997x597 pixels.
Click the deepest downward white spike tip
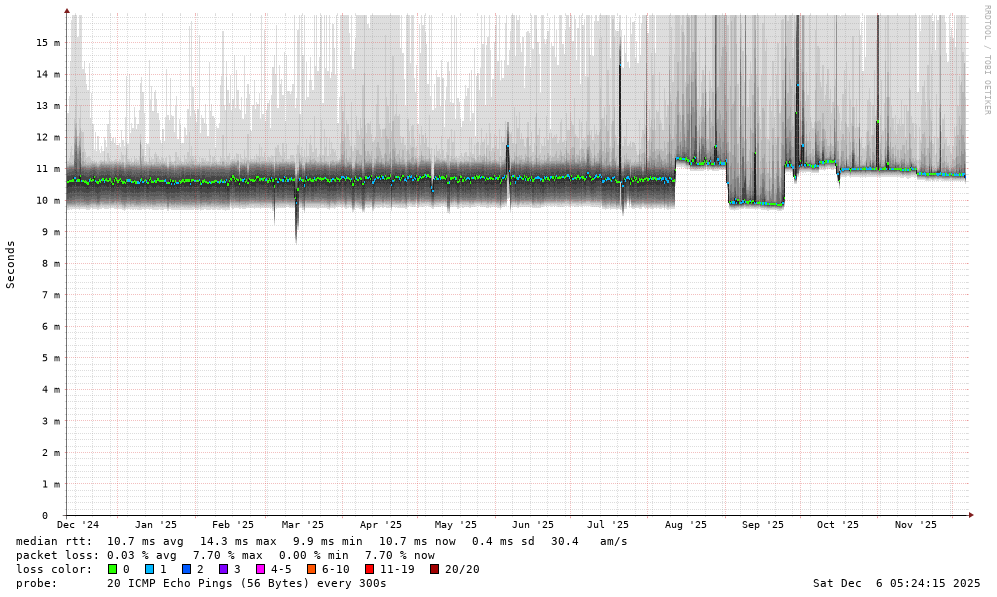tap(296, 242)
